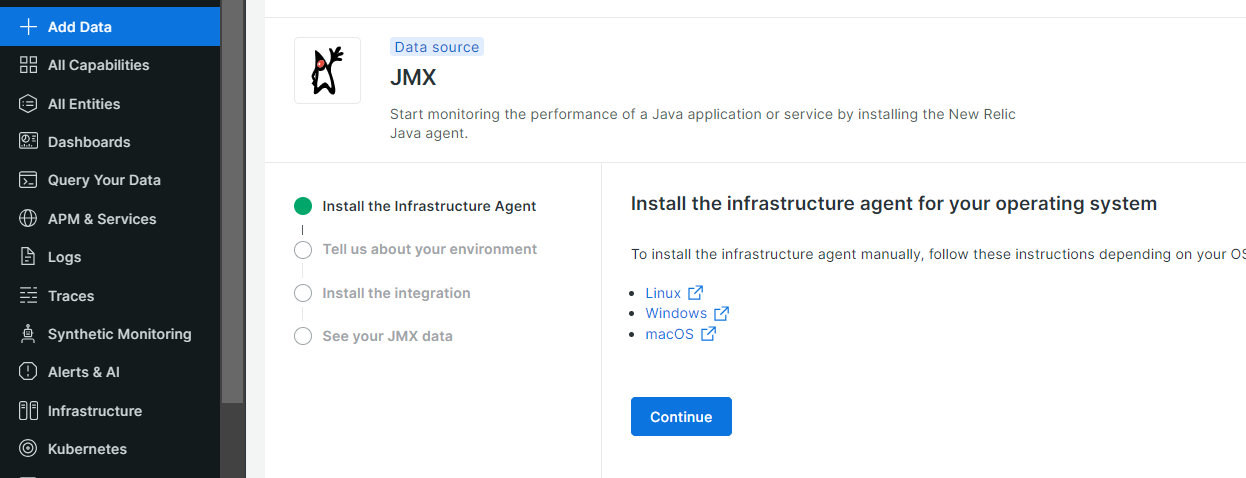Click the Dashboards icon in sidebar
The height and width of the screenshot is (478, 1246).
click(x=28, y=142)
